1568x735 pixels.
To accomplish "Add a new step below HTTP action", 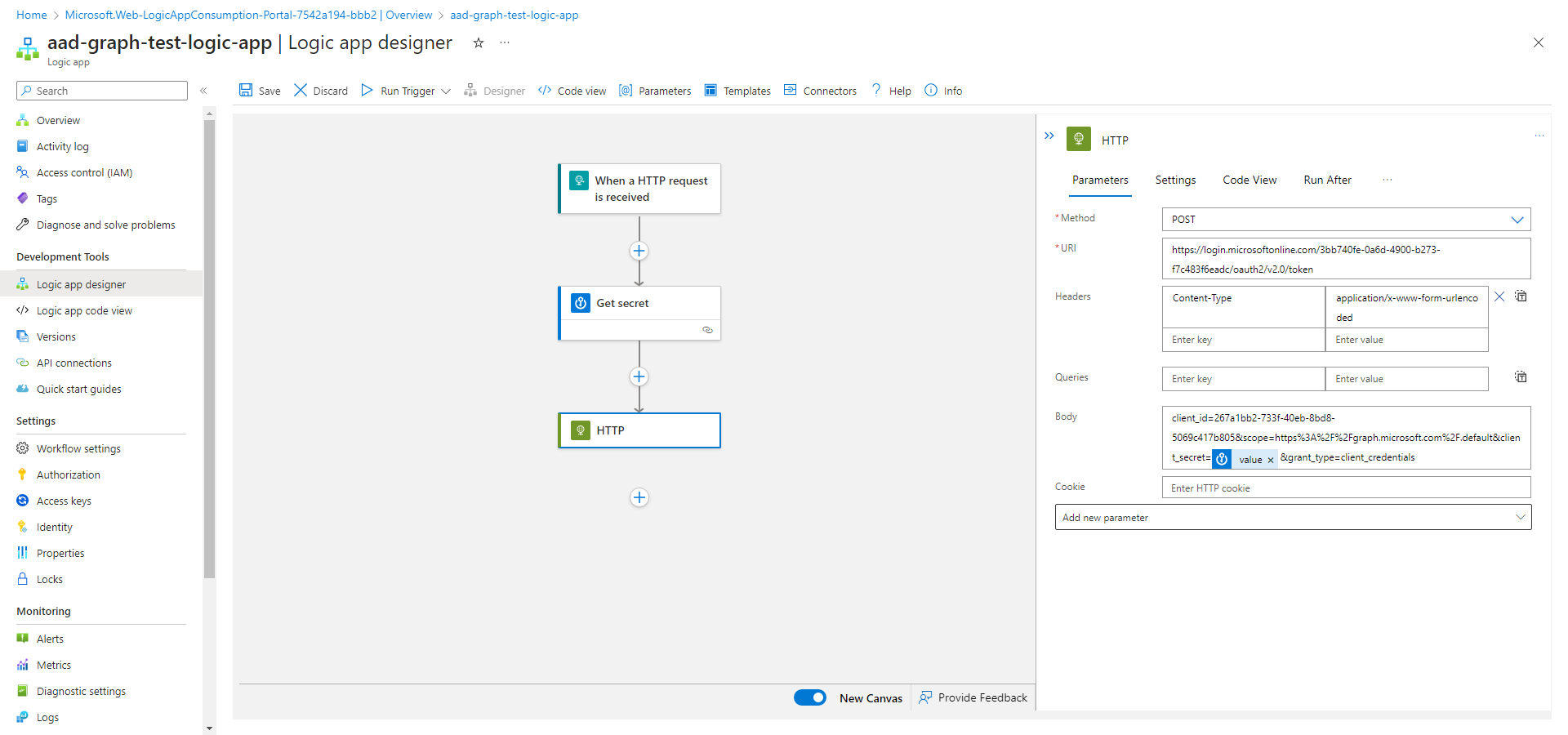I will 639,497.
